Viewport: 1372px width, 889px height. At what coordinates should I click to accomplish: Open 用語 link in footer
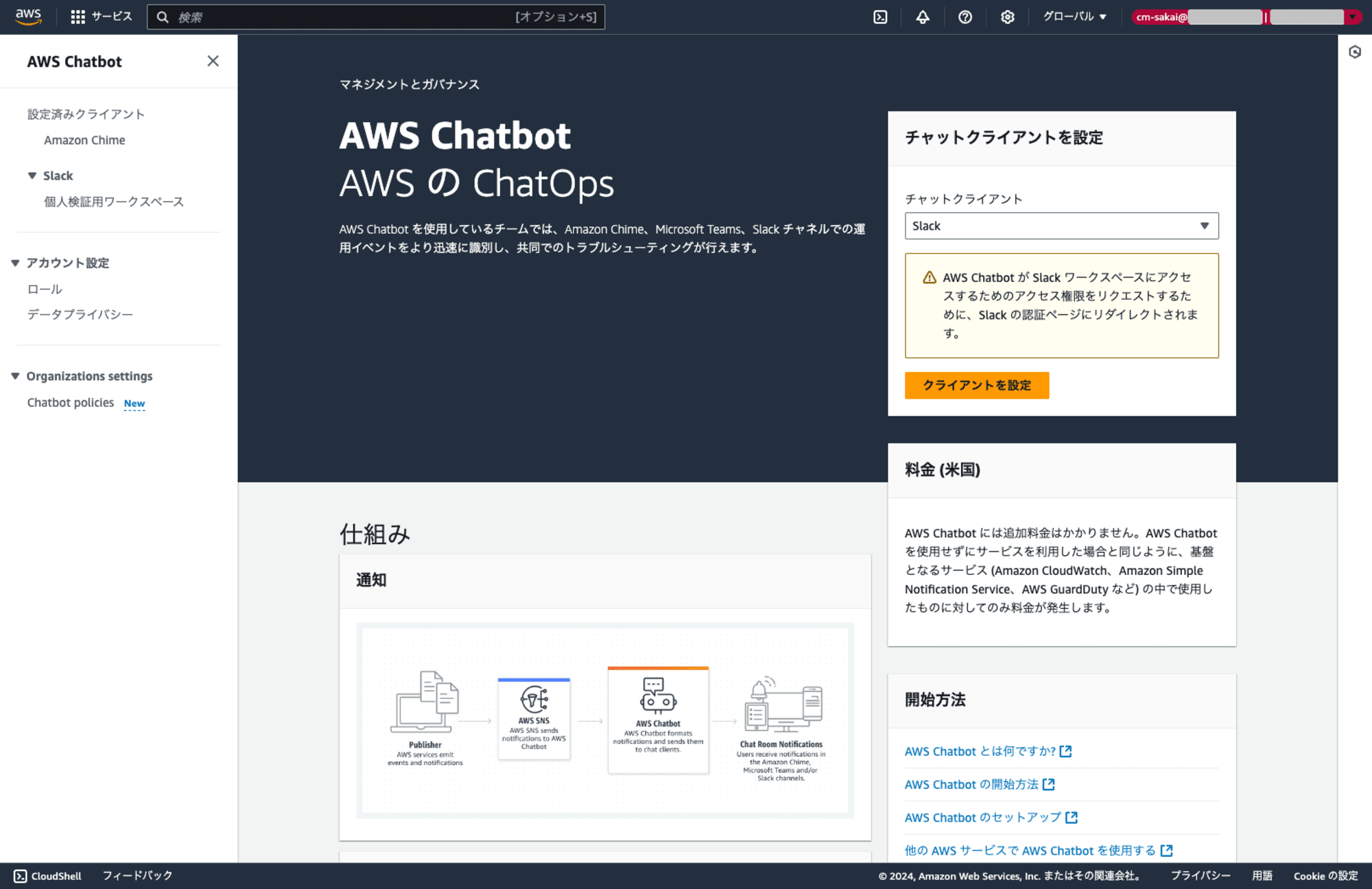click(1262, 875)
